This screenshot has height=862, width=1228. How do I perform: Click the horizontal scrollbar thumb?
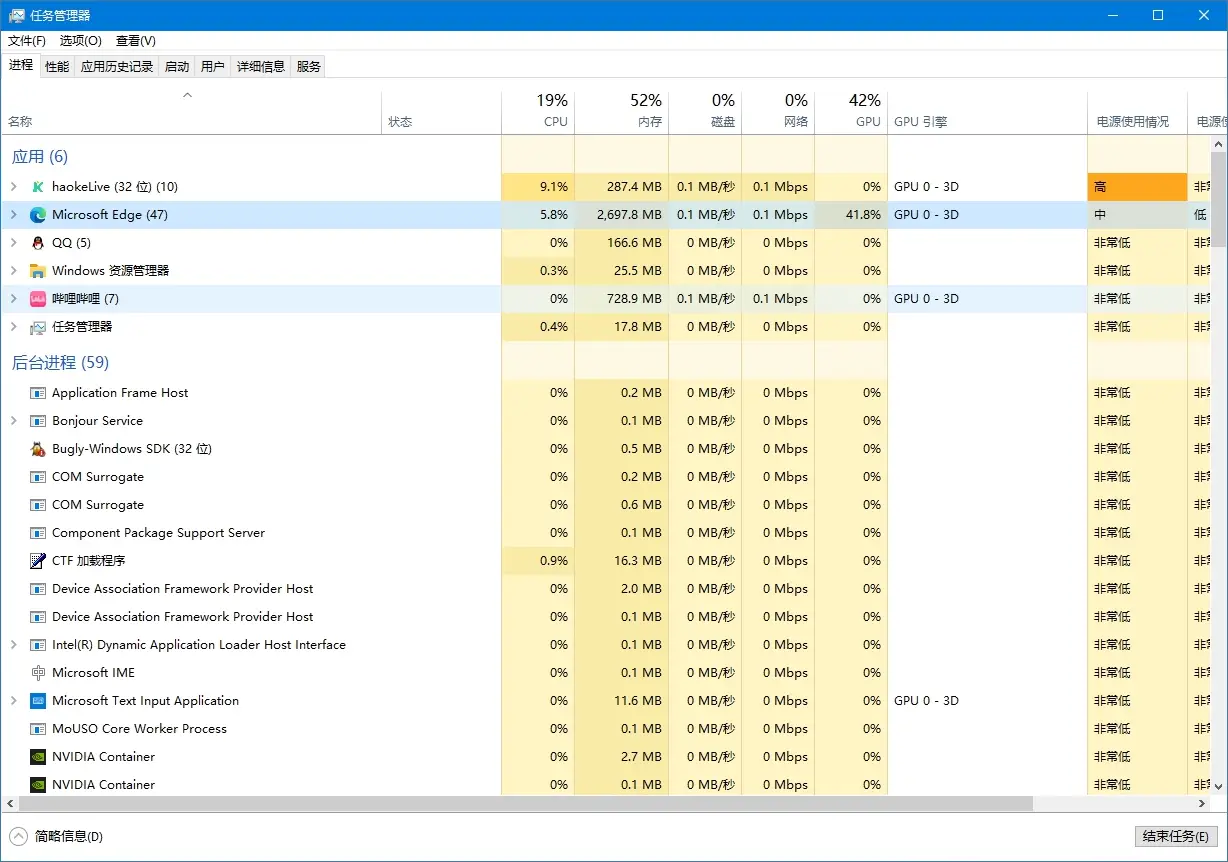525,804
